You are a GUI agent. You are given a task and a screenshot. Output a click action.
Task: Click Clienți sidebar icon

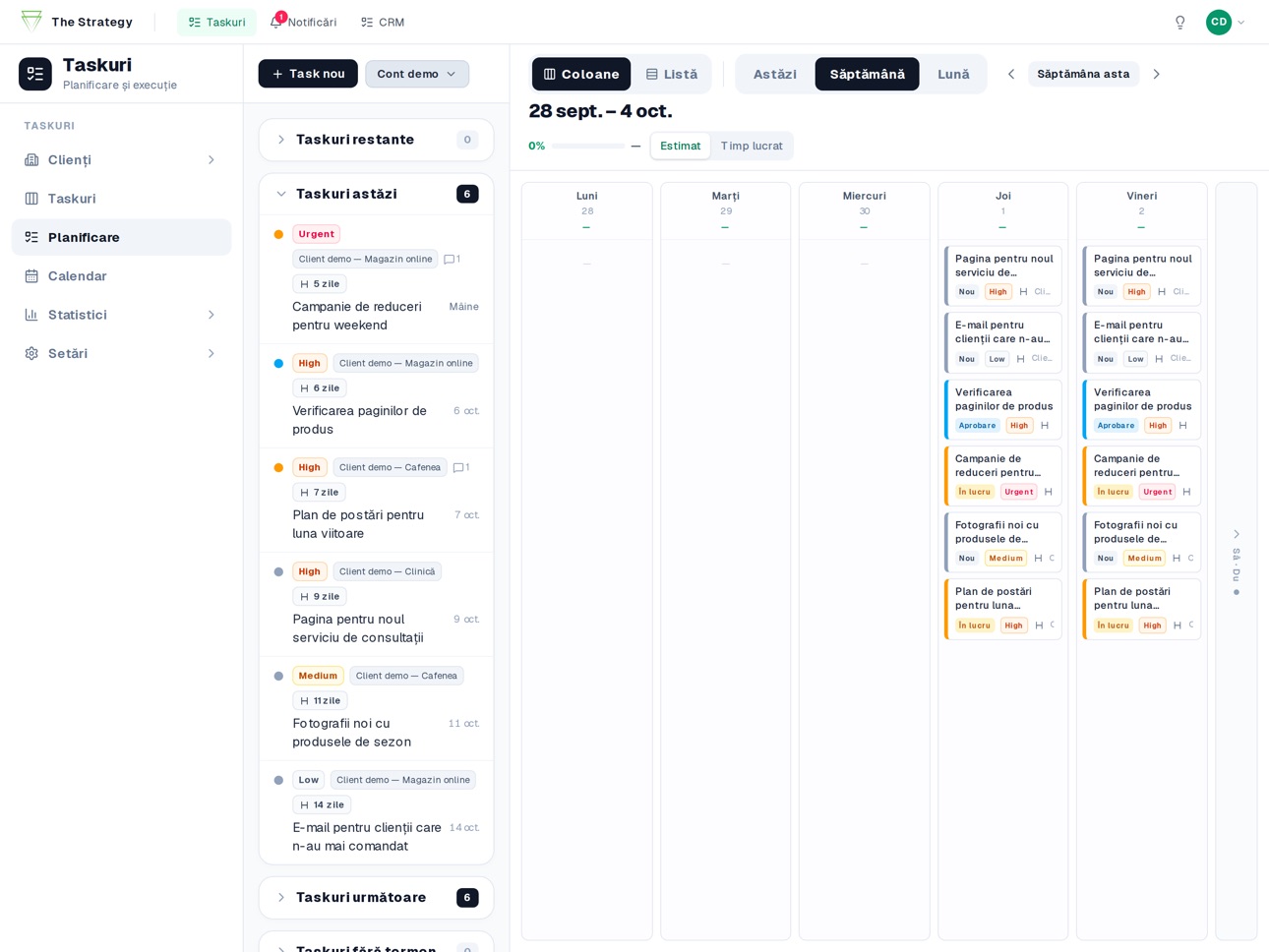click(31, 160)
